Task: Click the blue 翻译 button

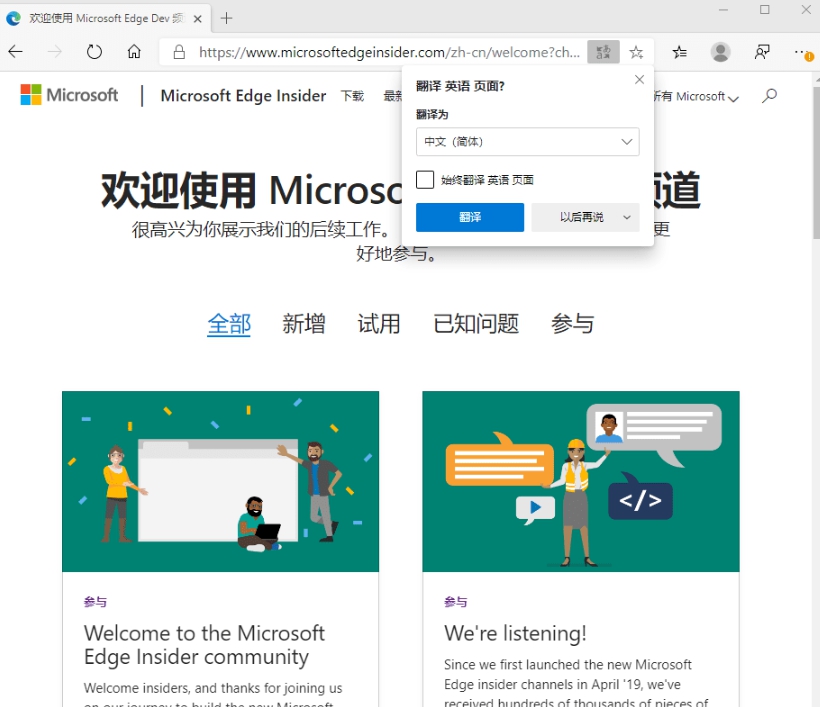Action: (469, 217)
